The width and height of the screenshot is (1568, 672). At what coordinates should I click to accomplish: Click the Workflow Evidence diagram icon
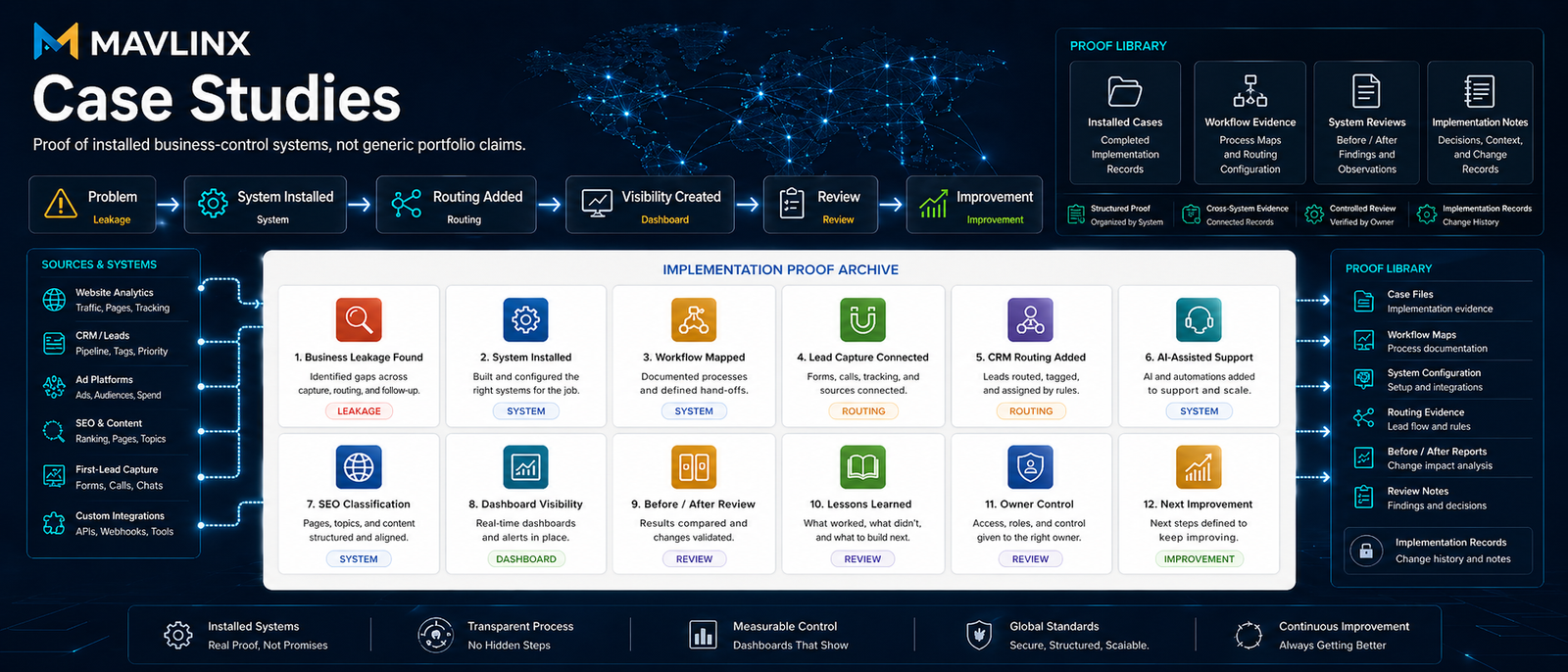(x=1249, y=91)
